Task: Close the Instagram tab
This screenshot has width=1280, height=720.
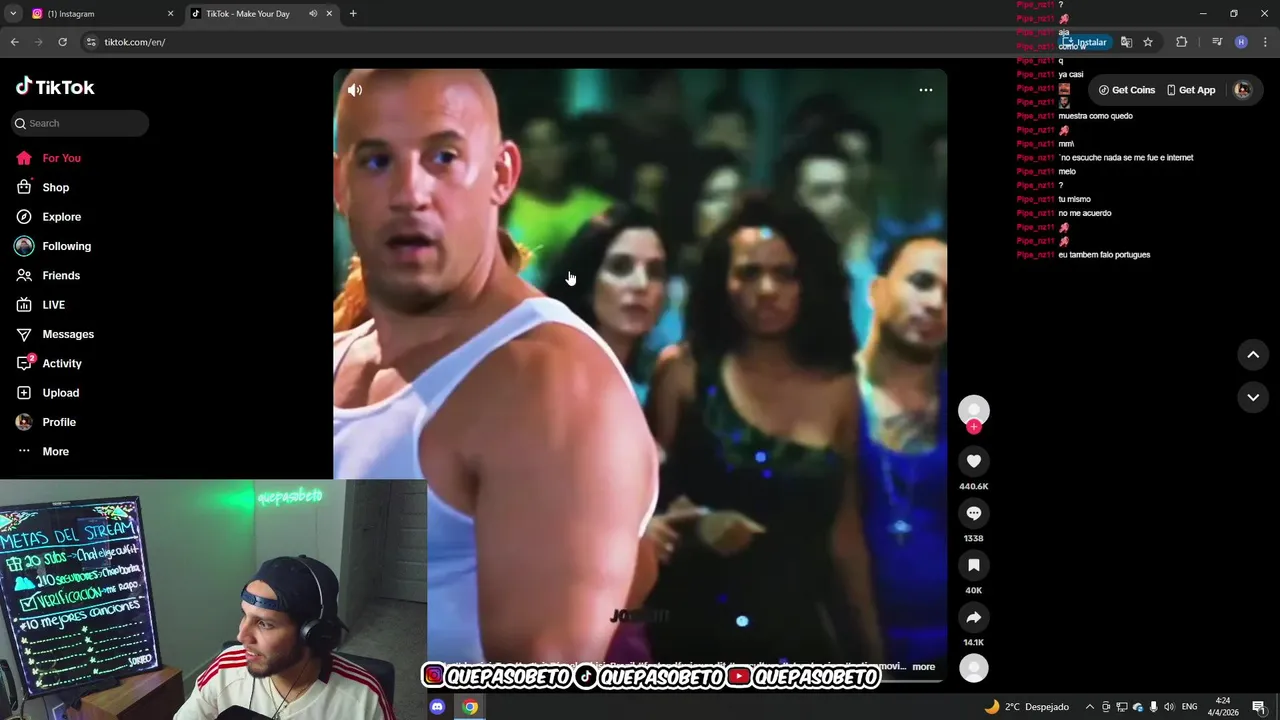Action: pyautogui.click(x=170, y=14)
